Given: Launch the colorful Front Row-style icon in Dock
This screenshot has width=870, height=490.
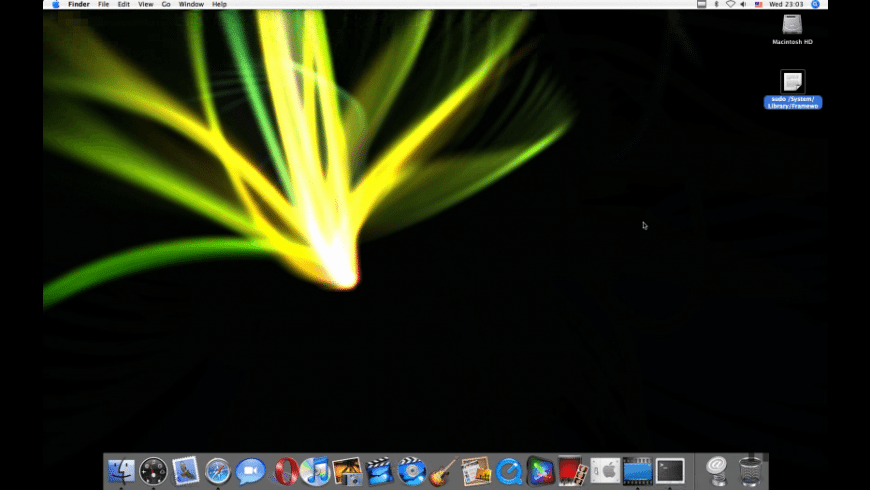Looking at the screenshot, I should 540,471.
